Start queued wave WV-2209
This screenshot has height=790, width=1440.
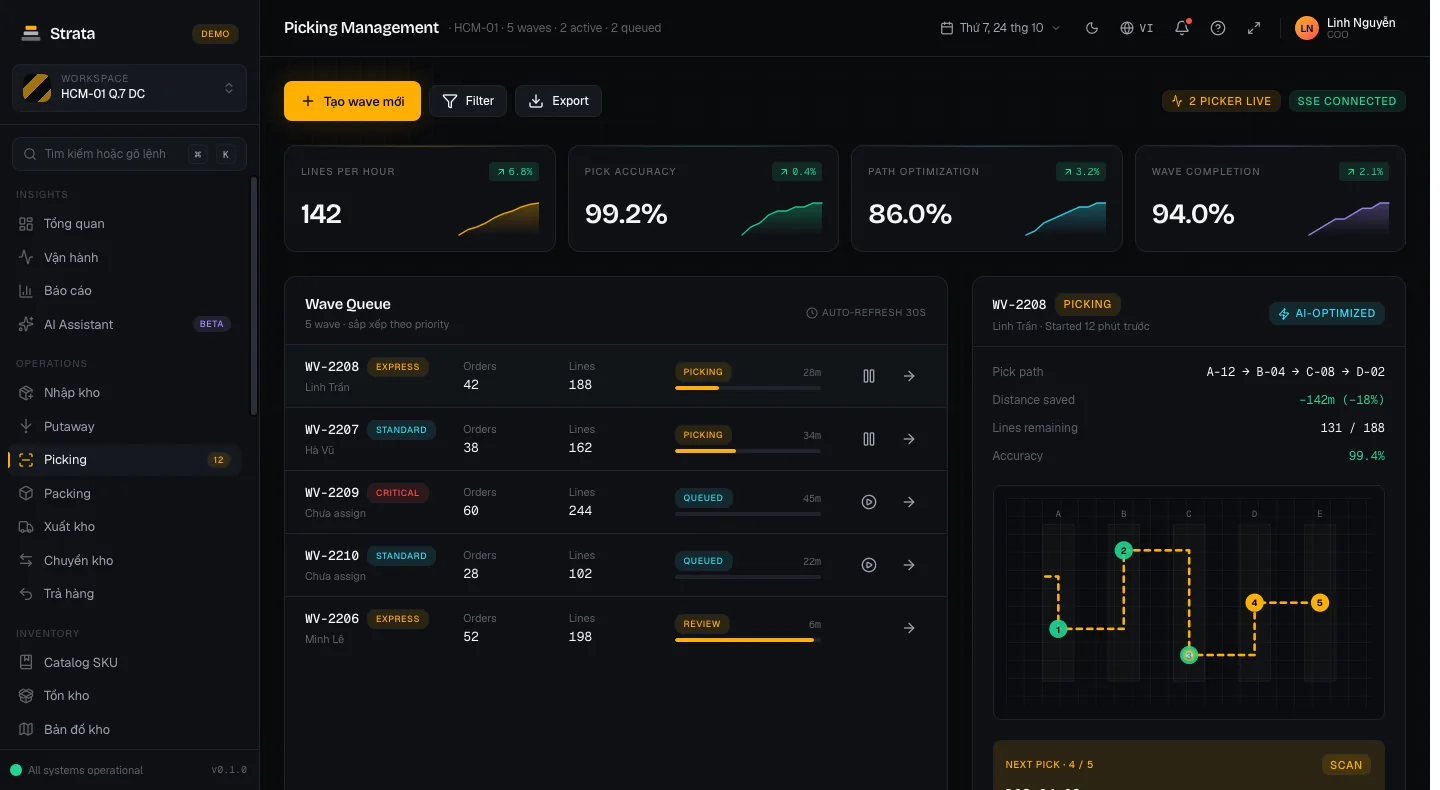click(x=869, y=502)
